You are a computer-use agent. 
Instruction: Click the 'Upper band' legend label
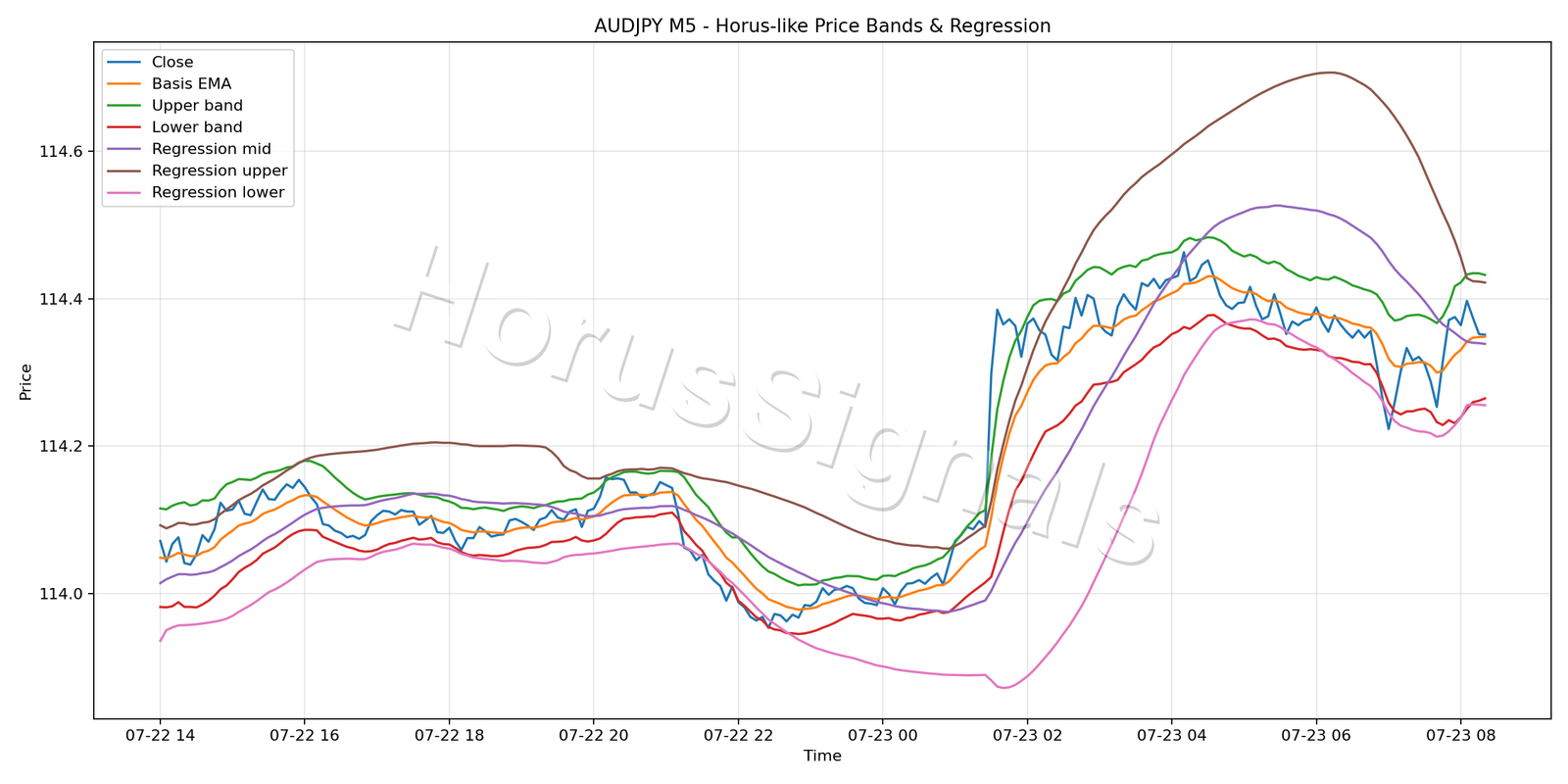pyautogui.click(x=197, y=106)
